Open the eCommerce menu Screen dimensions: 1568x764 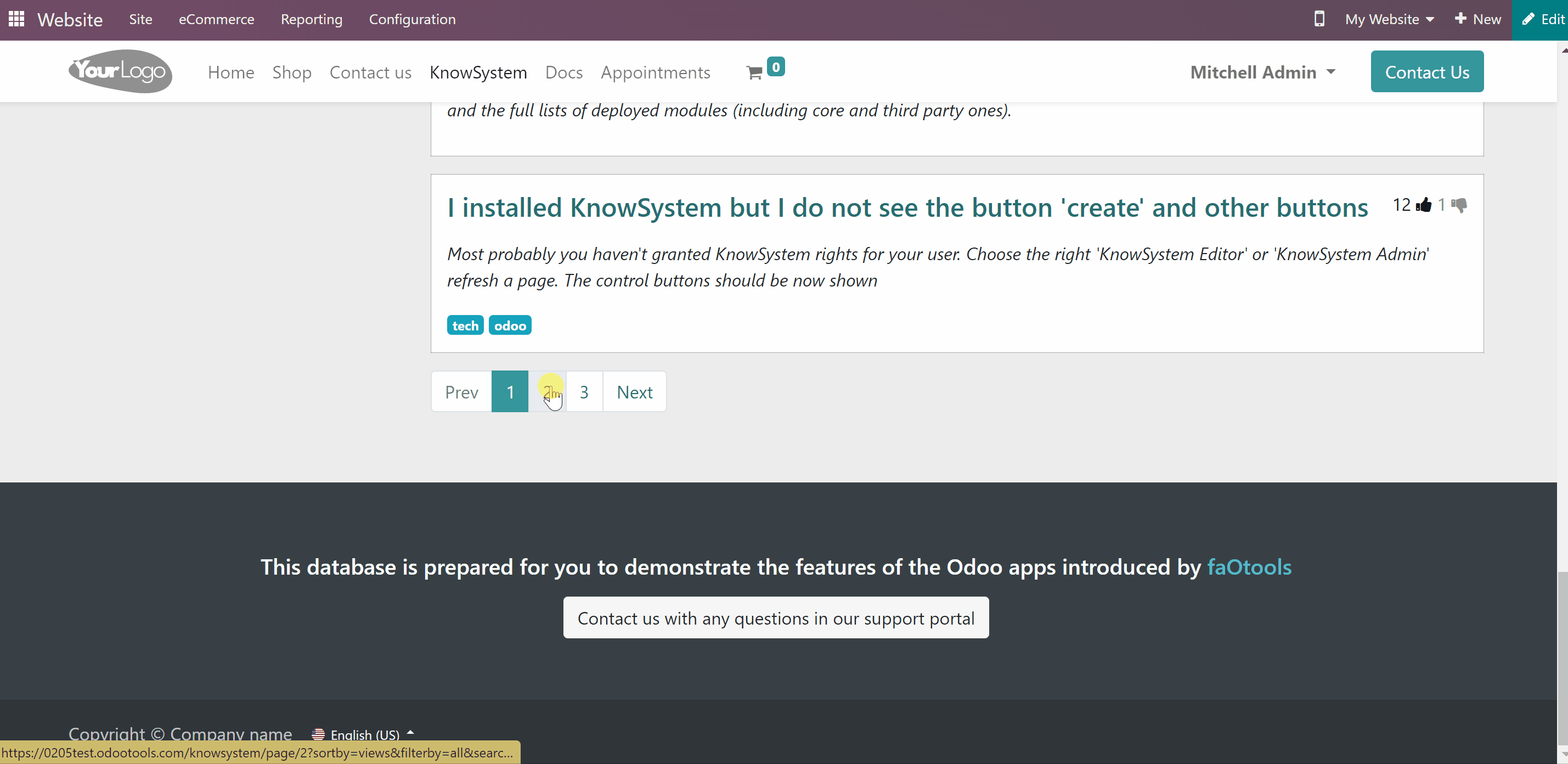click(217, 19)
